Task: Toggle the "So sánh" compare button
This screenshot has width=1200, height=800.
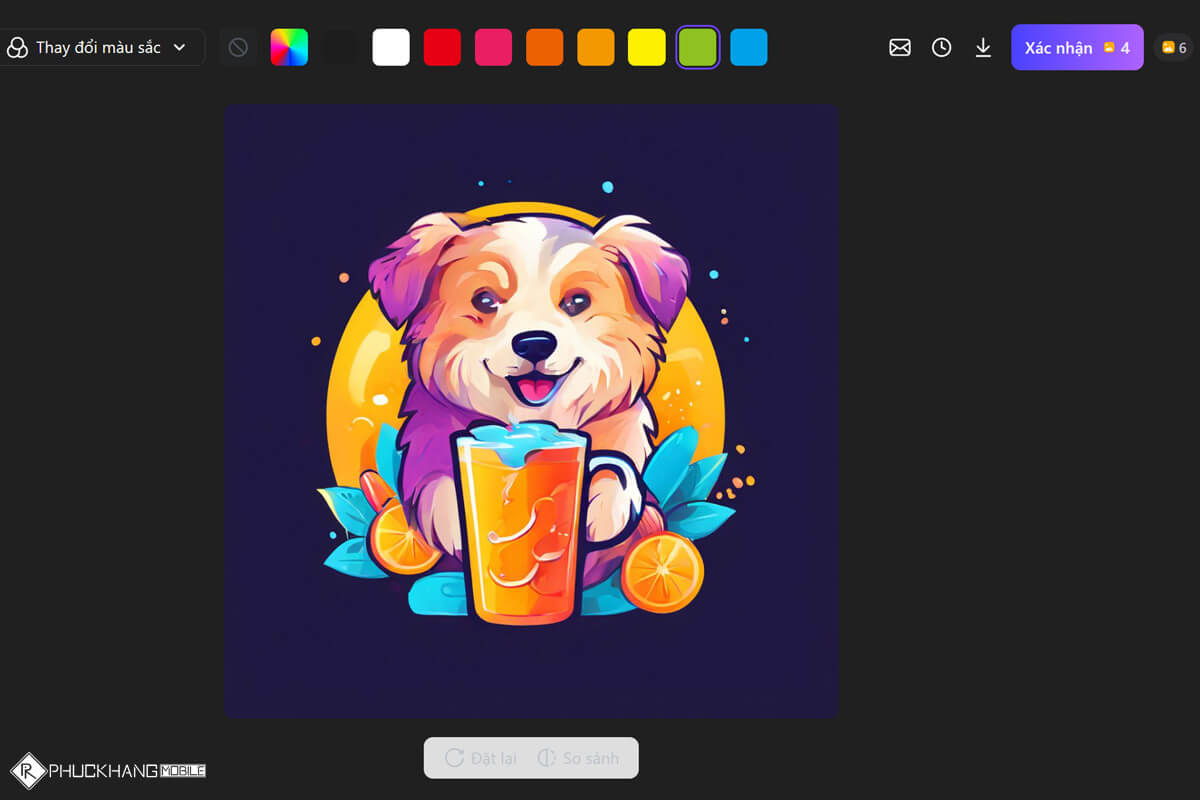Action: [578, 758]
